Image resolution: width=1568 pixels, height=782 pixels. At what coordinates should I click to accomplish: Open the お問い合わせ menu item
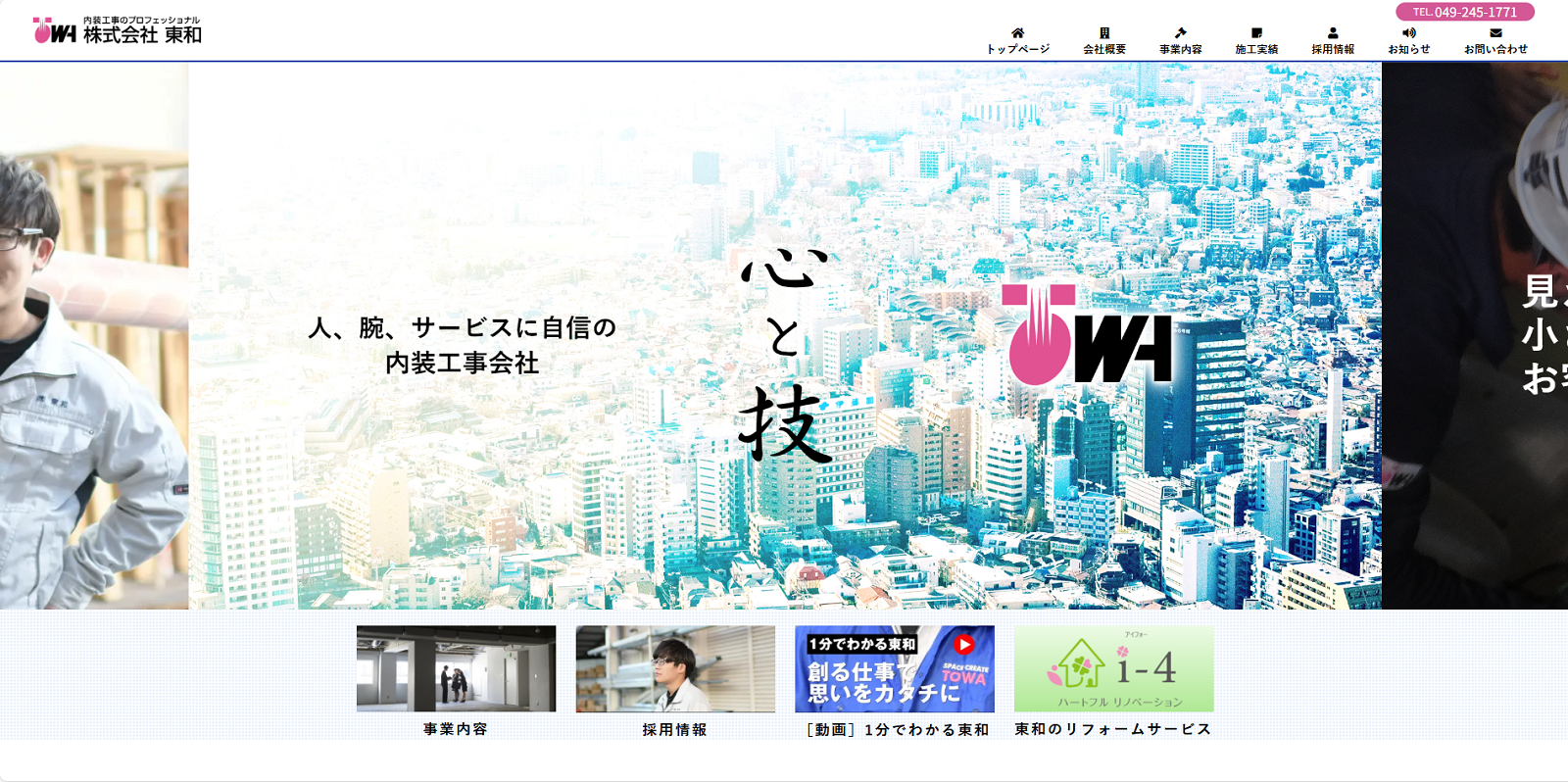click(1495, 49)
